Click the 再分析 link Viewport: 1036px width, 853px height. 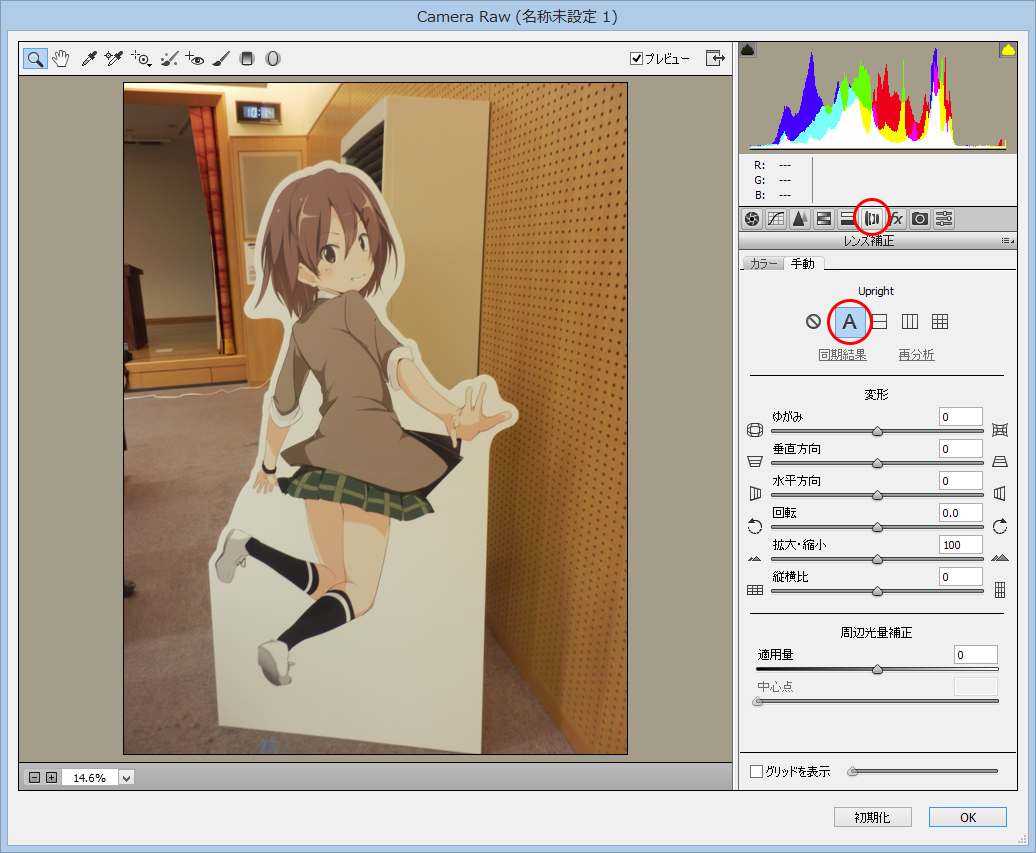point(916,355)
